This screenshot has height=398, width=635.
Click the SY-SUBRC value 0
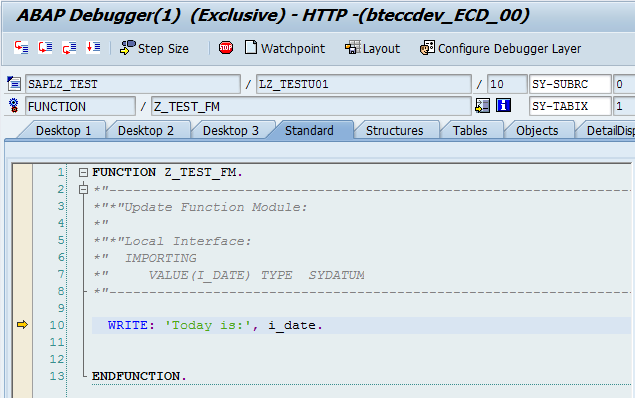pyautogui.click(x=624, y=84)
